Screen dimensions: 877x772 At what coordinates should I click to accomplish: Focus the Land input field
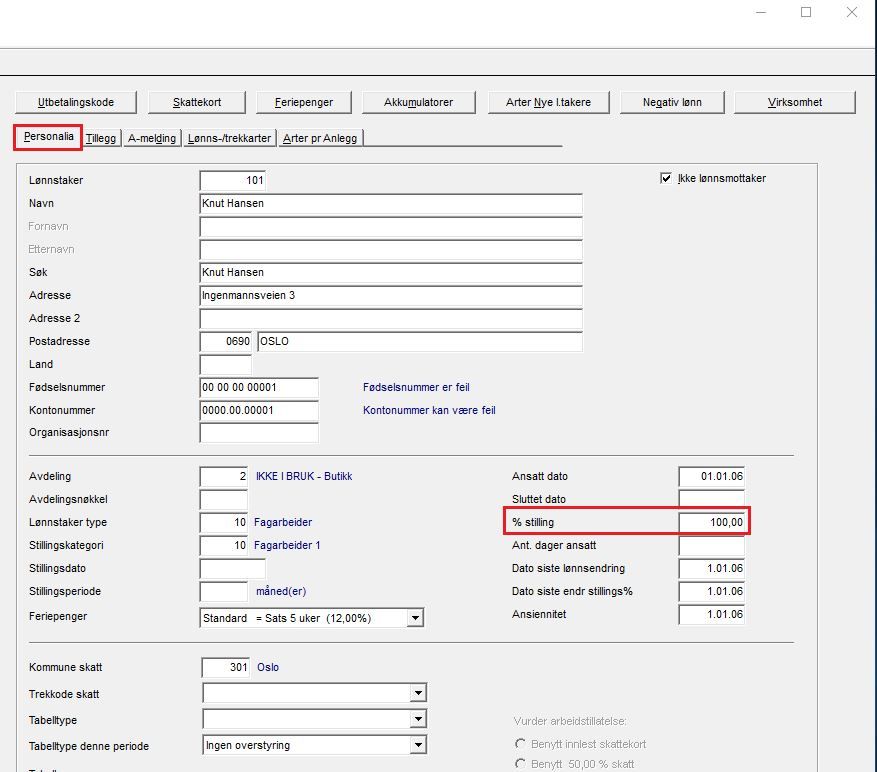[225, 364]
